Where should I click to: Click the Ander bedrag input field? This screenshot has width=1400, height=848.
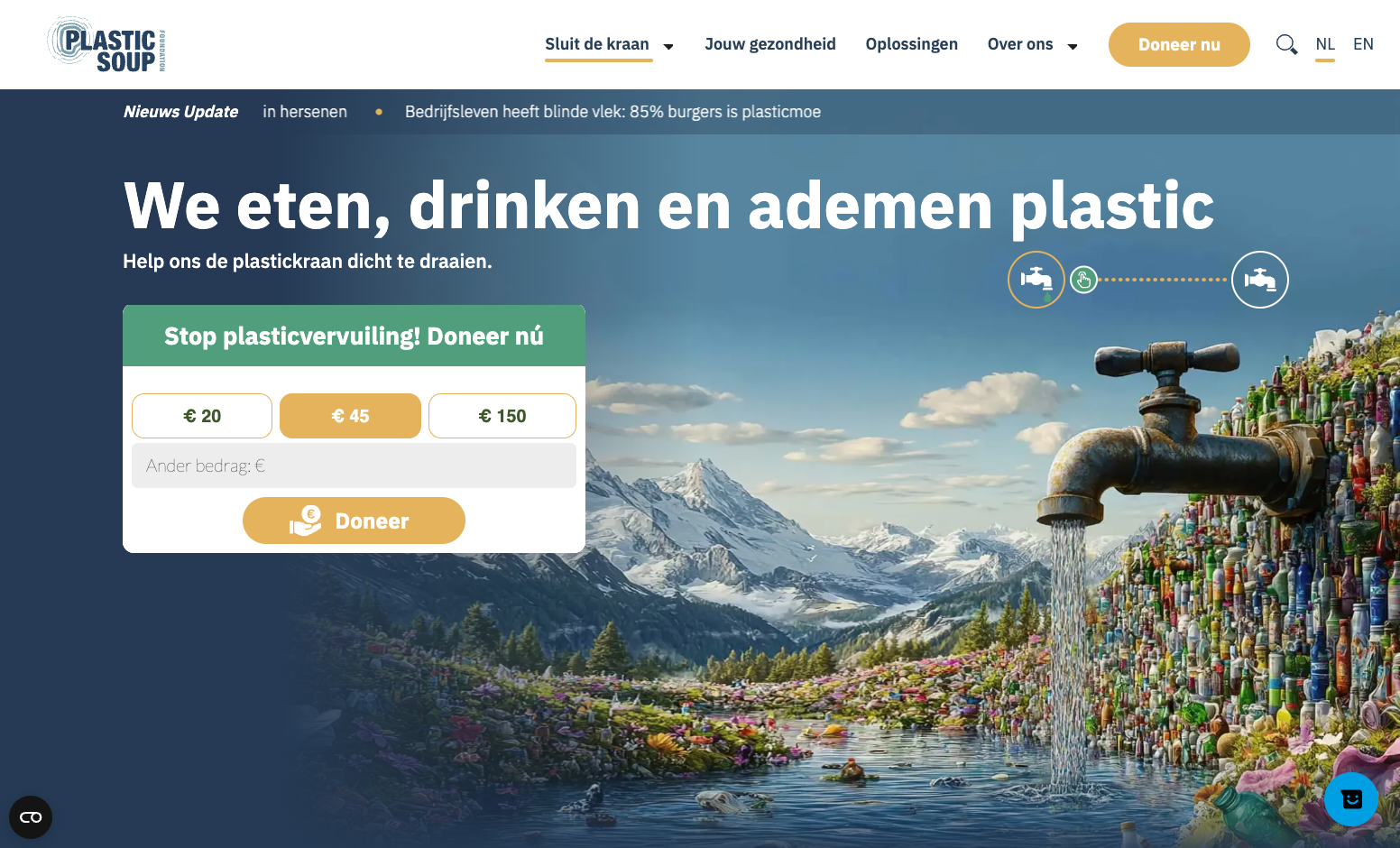pos(354,465)
